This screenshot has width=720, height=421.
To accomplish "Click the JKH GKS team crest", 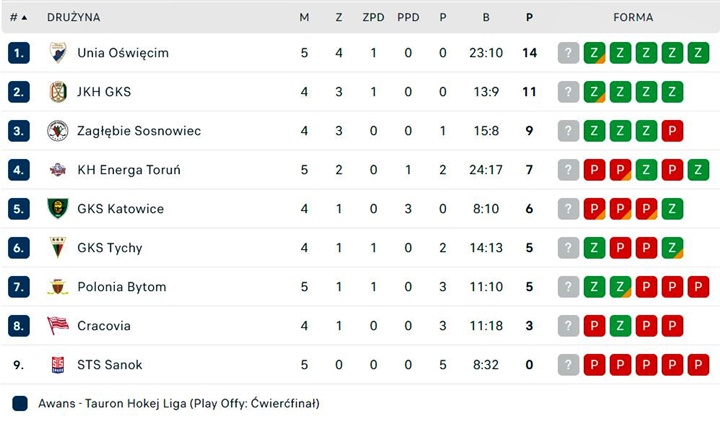I will 58,92.
